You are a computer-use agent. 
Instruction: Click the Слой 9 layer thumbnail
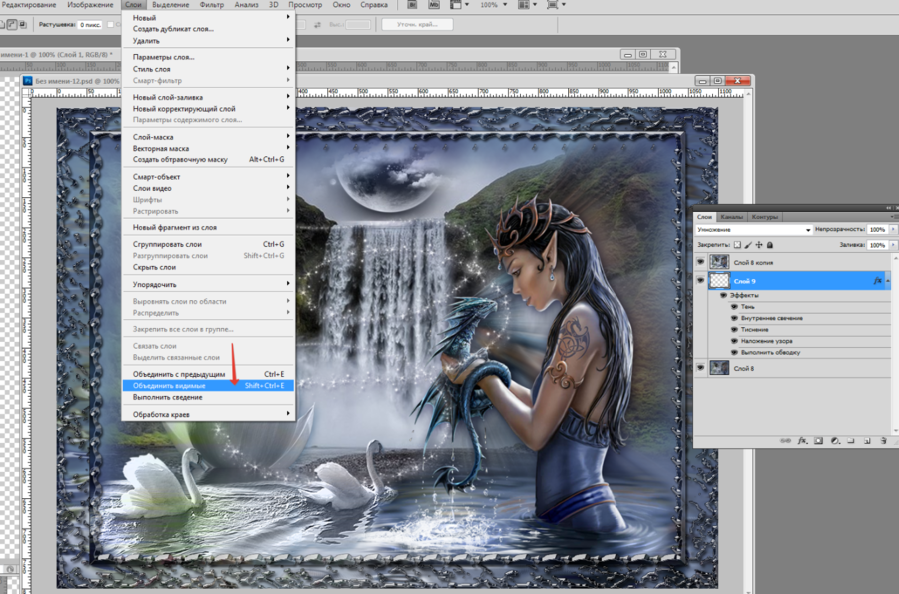[719, 280]
